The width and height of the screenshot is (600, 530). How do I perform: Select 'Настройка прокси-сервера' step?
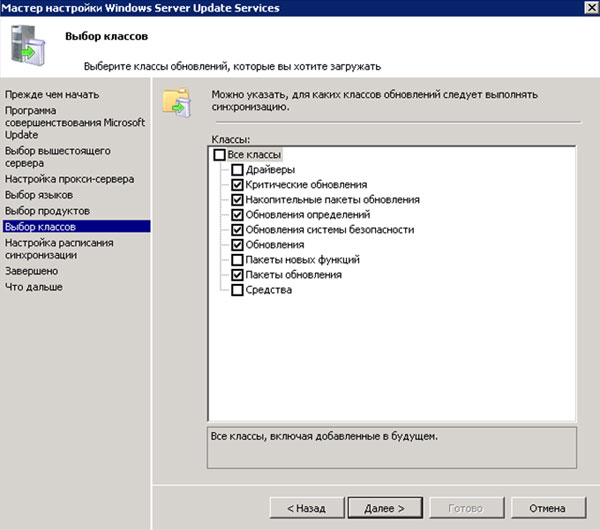tap(70, 179)
